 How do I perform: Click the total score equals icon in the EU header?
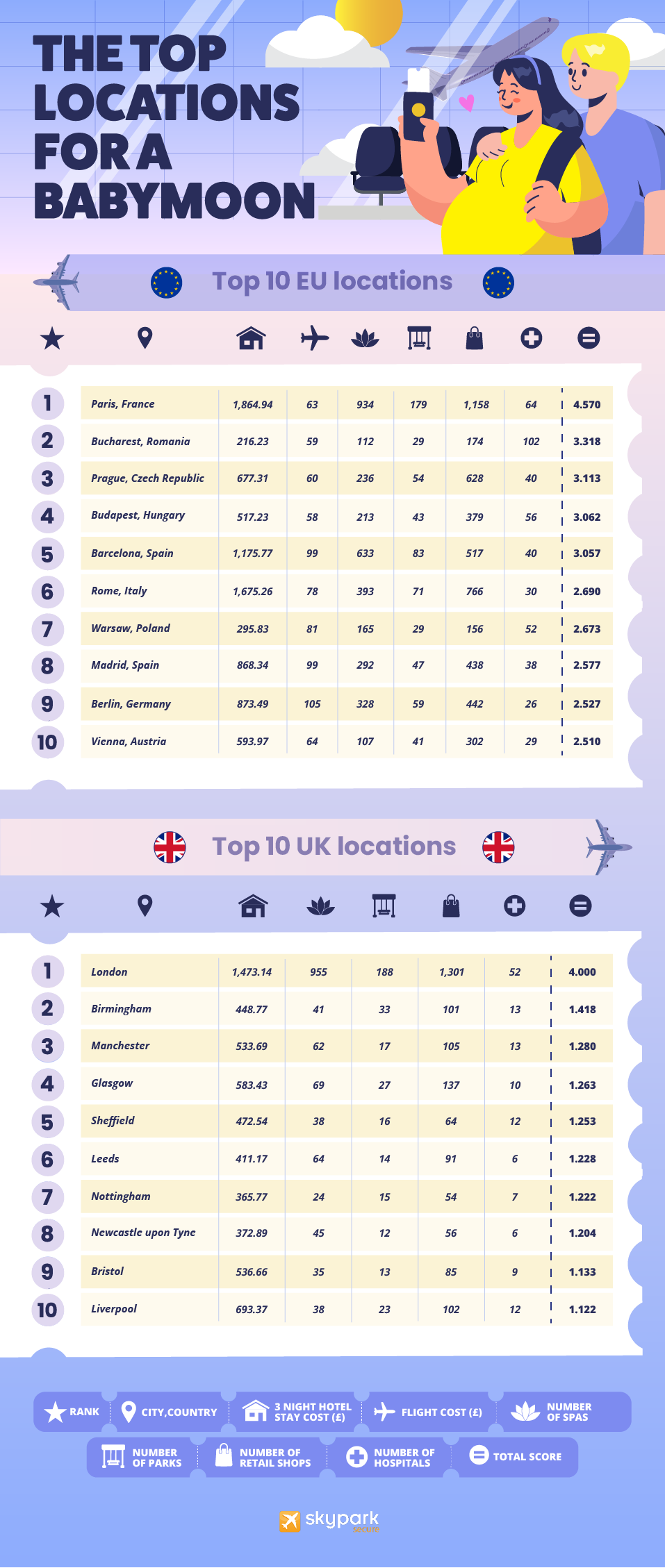point(589,338)
